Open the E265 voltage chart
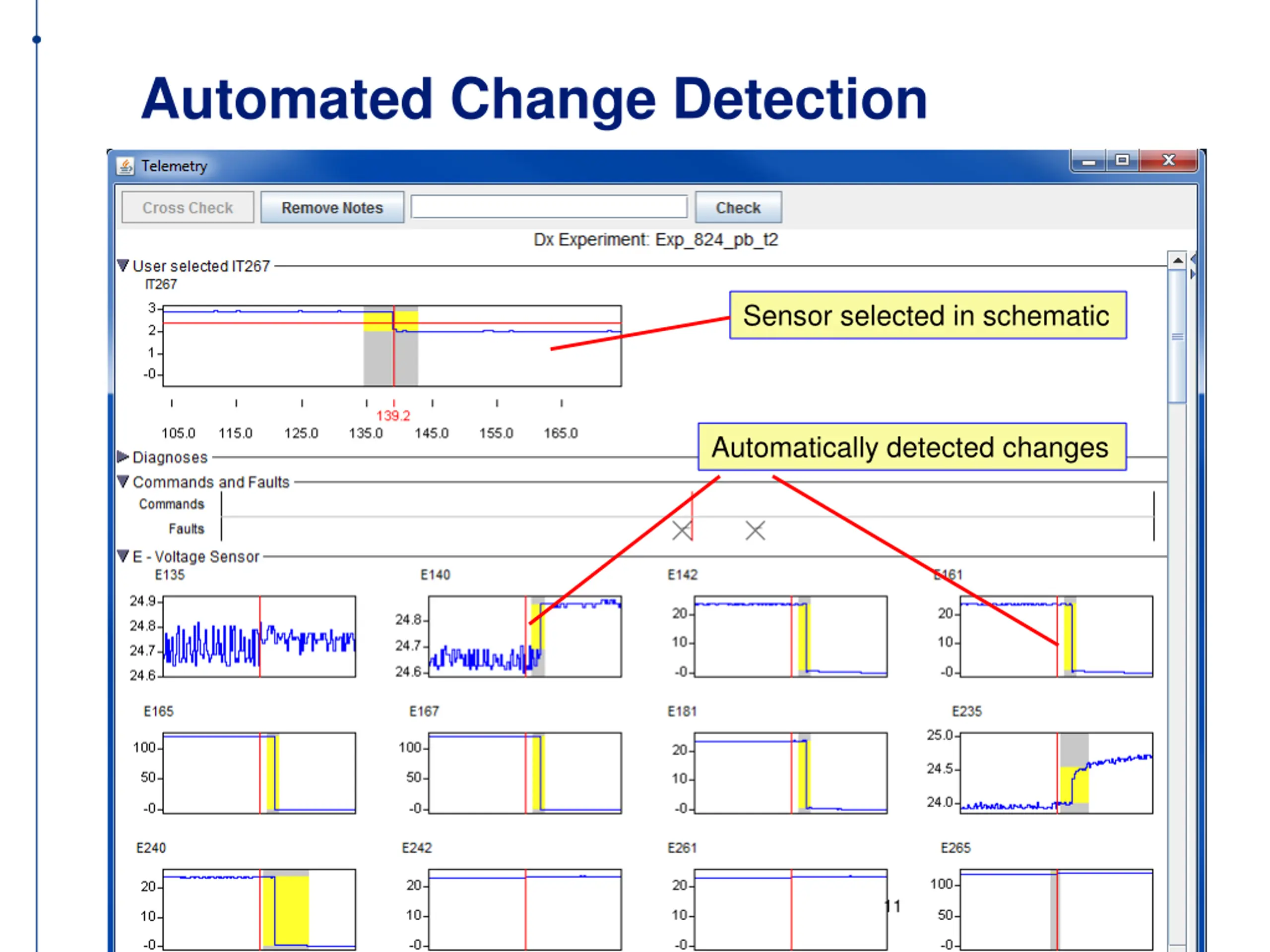The width and height of the screenshot is (1270, 952). (1056, 909)
